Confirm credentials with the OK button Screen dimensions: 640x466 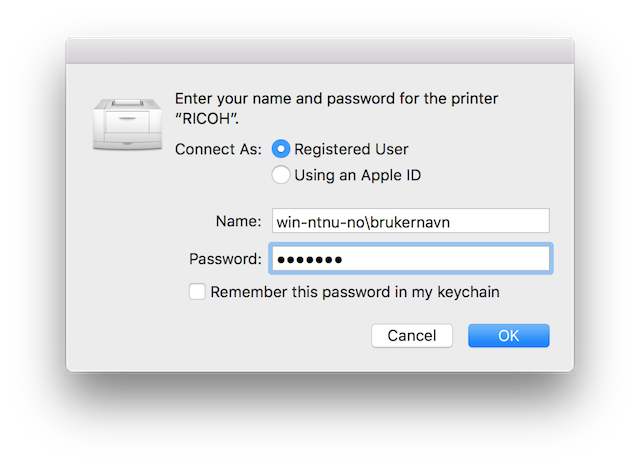509,335
